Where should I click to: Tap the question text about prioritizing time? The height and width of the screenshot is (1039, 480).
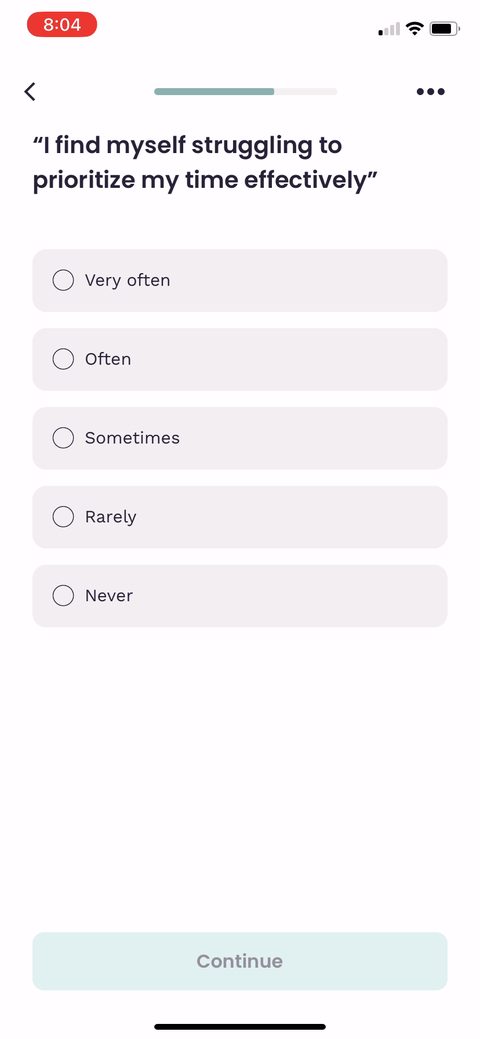[x=206, y=162]
